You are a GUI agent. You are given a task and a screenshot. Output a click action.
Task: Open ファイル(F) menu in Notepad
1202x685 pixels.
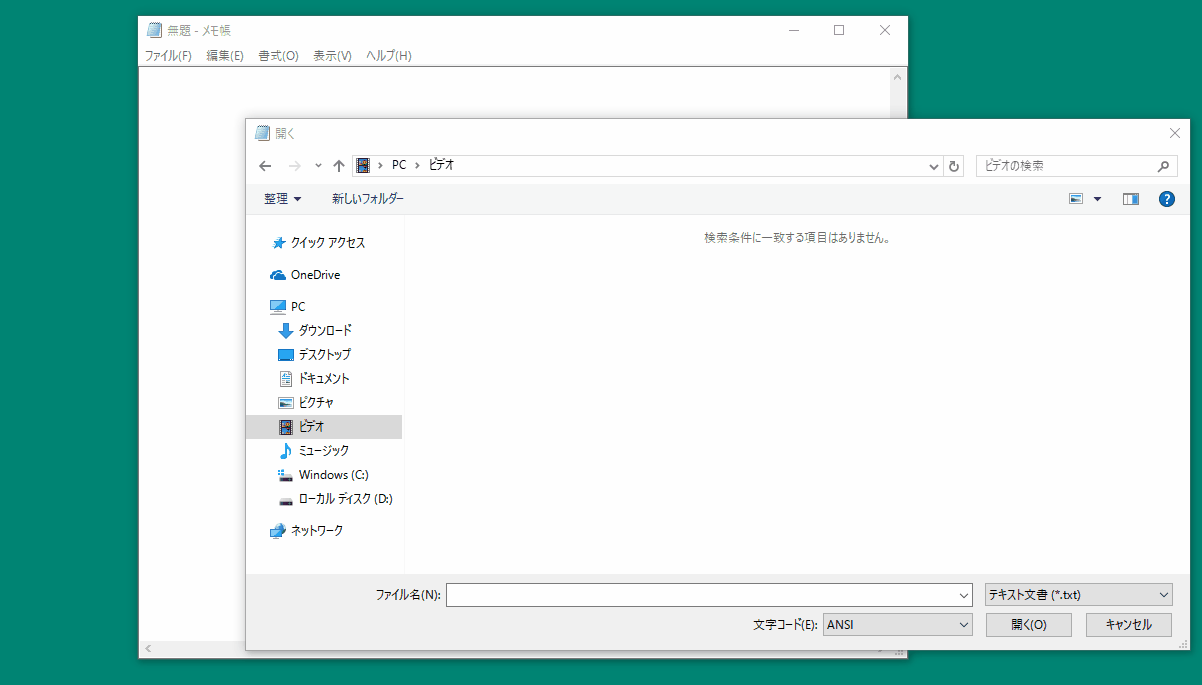pos(168,56)
